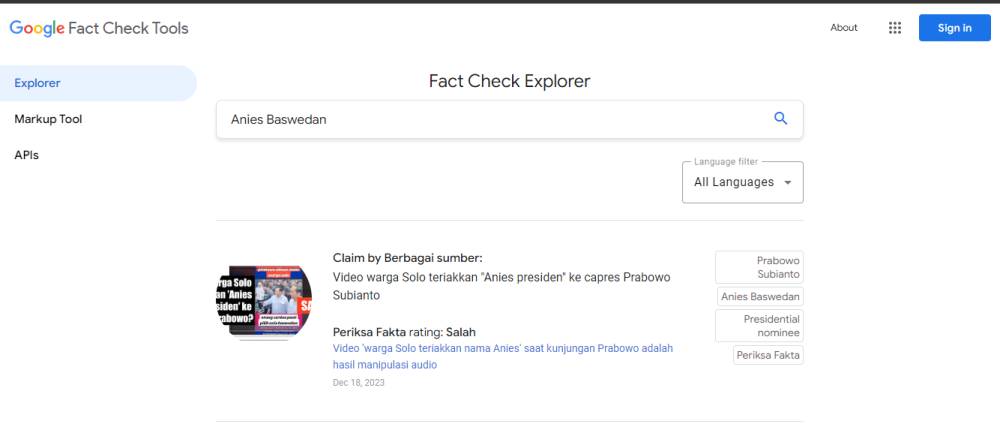Open the Google apps grid icon
The width and height of the screenshot is (1000, 424).
click(x=895, y=27)
